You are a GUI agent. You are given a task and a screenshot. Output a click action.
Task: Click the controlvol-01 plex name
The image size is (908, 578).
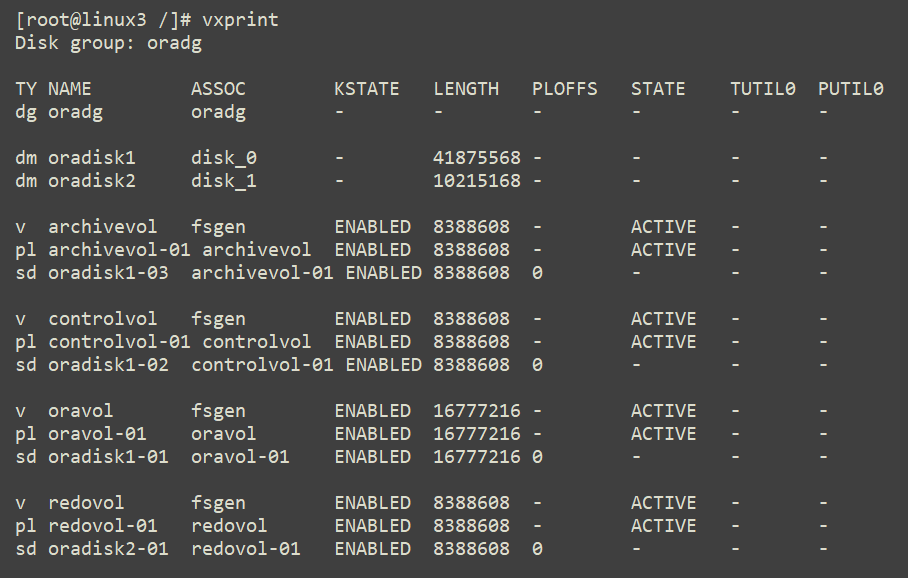point(119,342)
